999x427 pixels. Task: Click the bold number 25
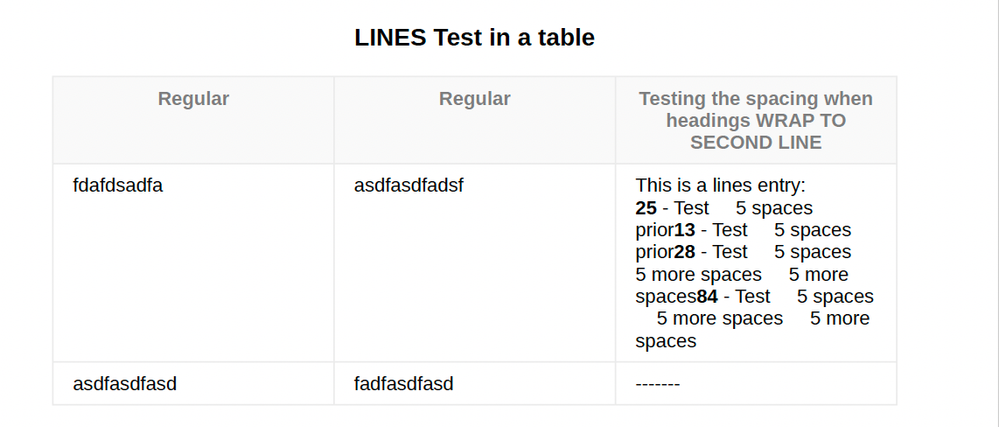(x=646, y=208)
